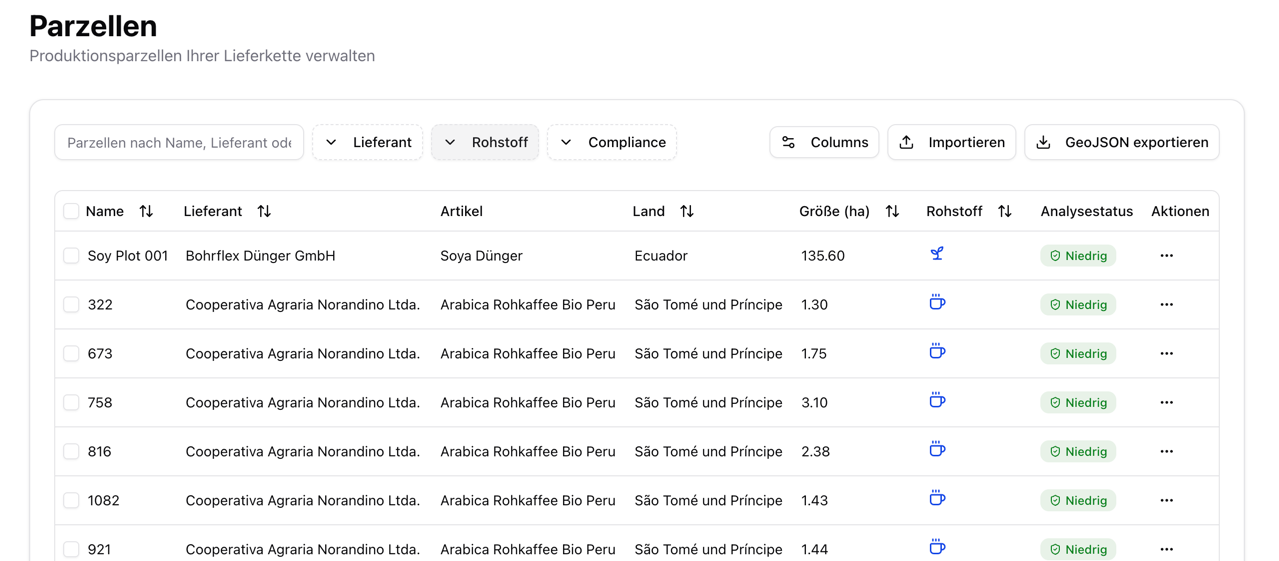
Task: Open the three-dot actions menu for row 758
Action: pos(1167,403)
